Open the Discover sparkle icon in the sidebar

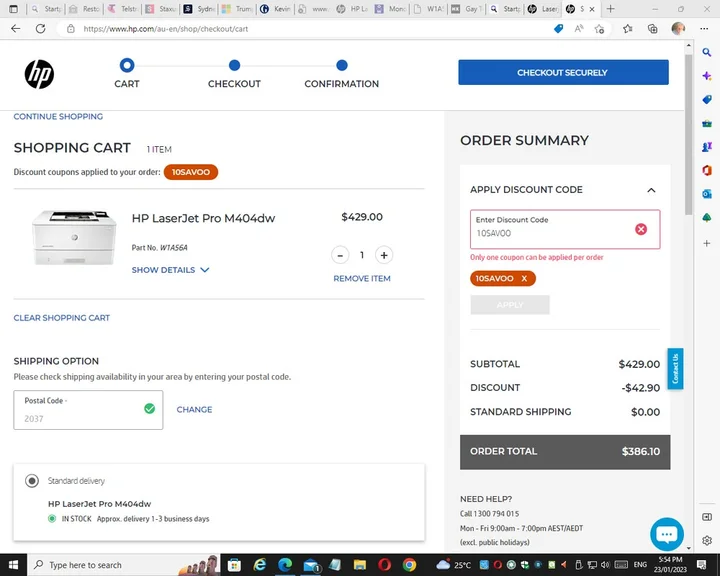click(x=707, y=76)
